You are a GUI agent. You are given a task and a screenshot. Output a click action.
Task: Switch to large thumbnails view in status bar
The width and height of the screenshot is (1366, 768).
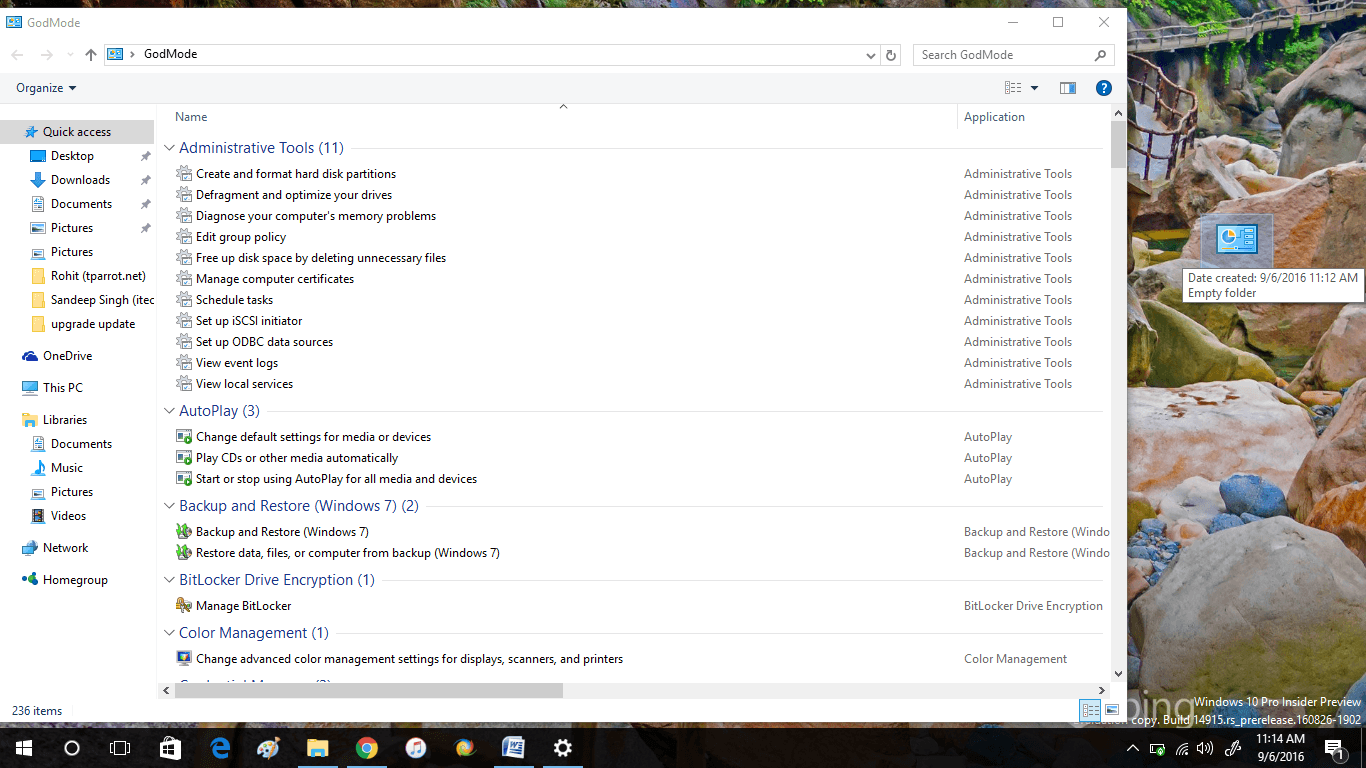[x=1112, y=710]
